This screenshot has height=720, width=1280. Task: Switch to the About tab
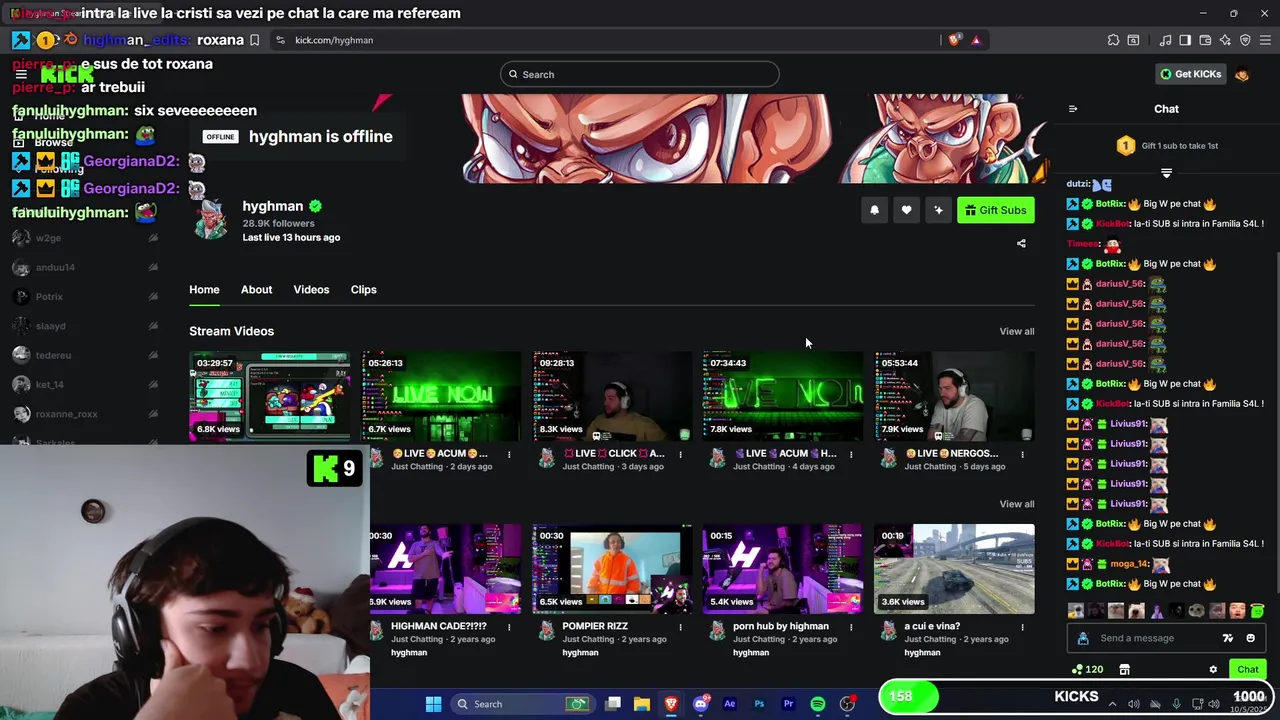pos(256,289)
